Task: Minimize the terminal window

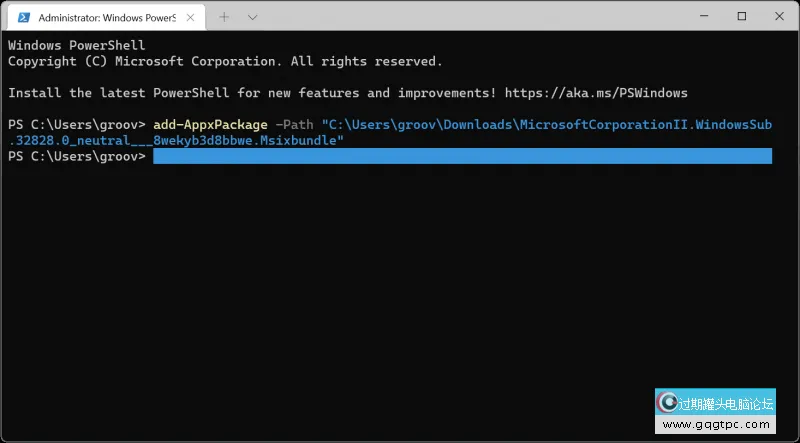Action: coord(696,16)
